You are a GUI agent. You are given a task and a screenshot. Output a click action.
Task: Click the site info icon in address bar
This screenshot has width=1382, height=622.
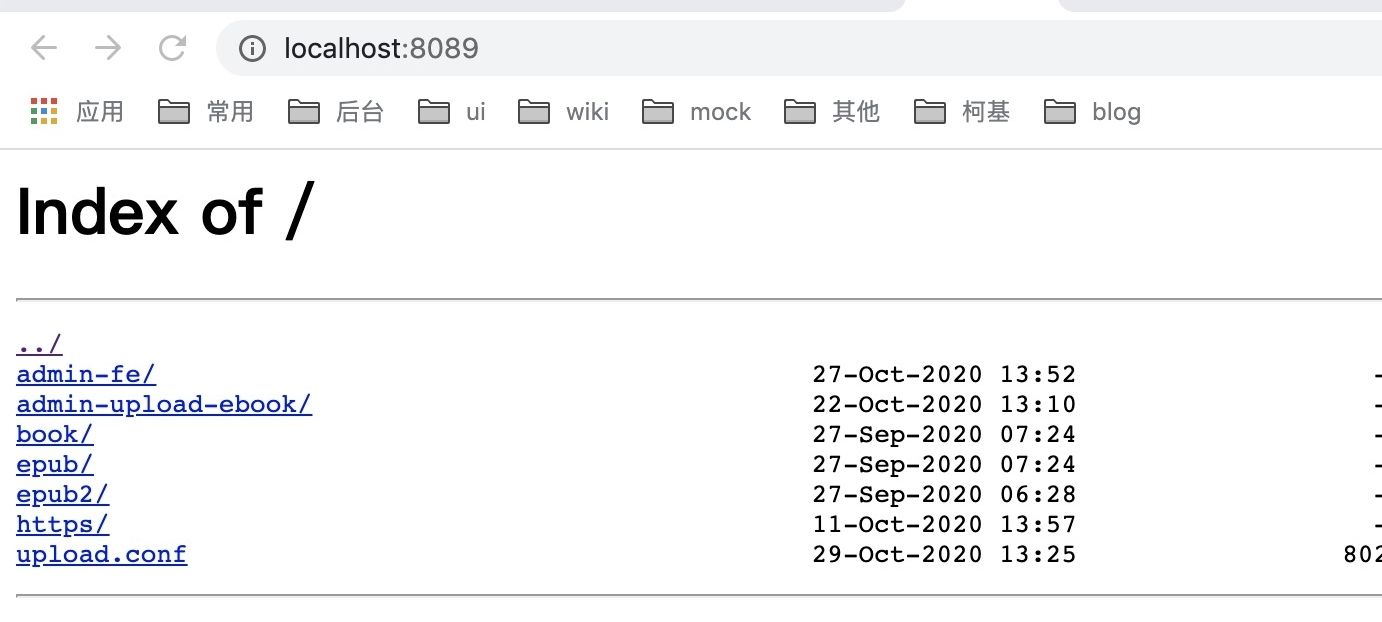click(x=253, y=48)
